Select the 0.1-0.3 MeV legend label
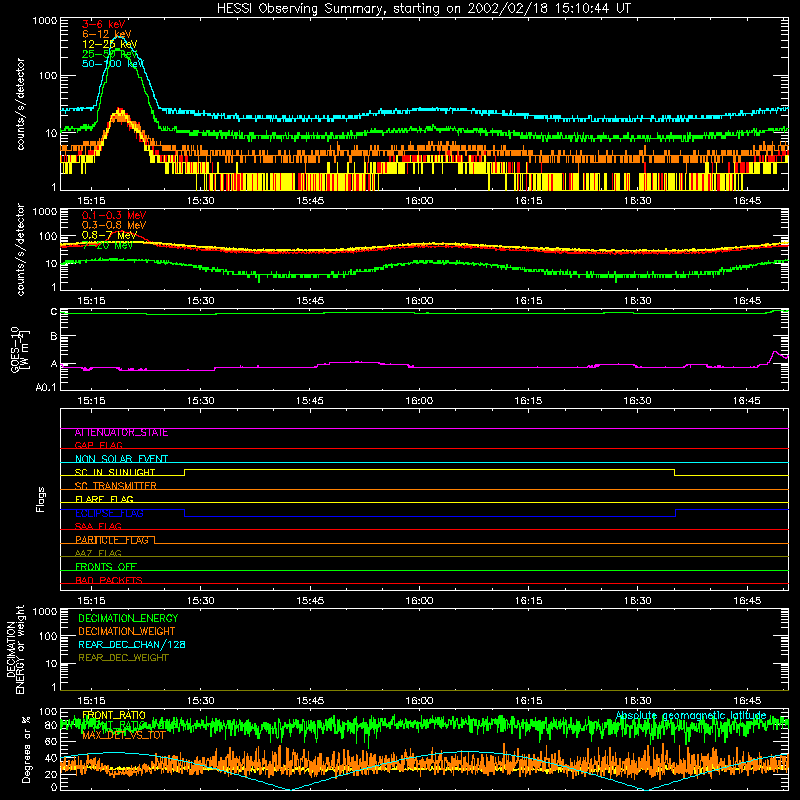 tap(114, 215)
